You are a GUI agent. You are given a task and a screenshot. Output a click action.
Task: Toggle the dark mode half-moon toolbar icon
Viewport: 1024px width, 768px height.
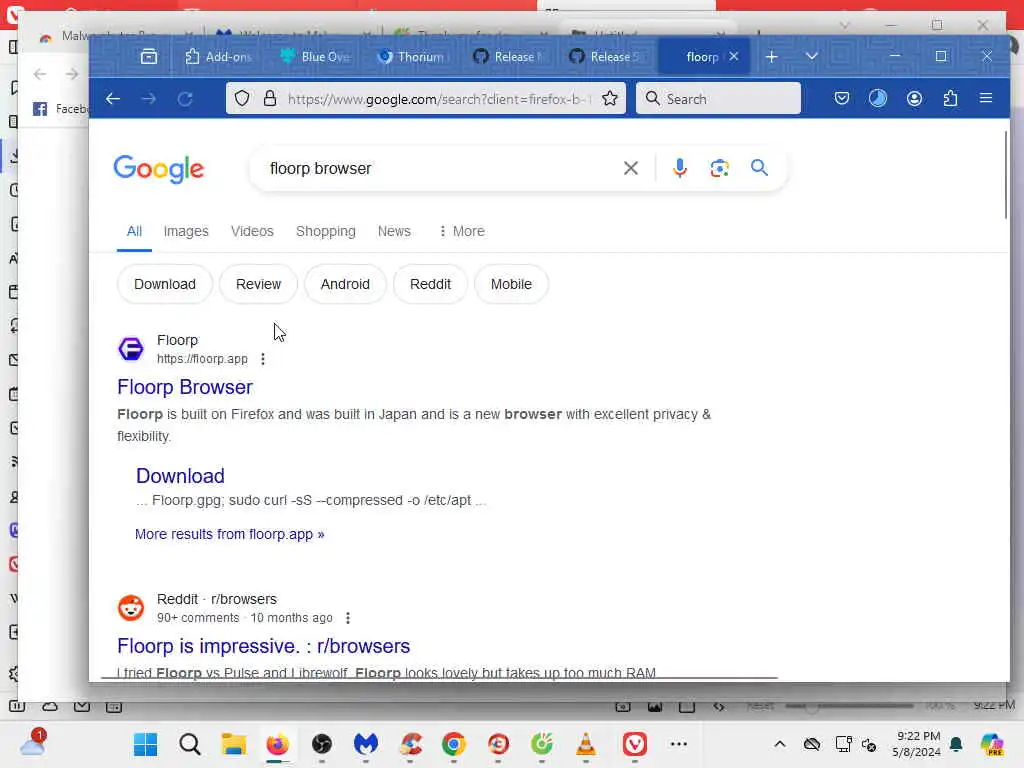coord(878,99)
